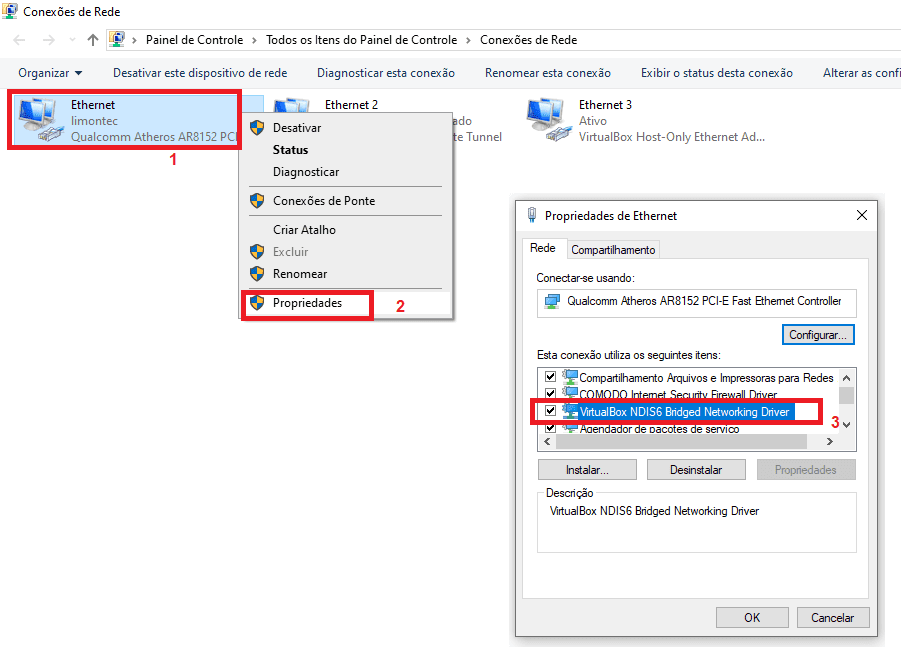901x655 pixels.
Task: Click horizontal scrollbar left arrow in items list
Action: pos(547,441)
